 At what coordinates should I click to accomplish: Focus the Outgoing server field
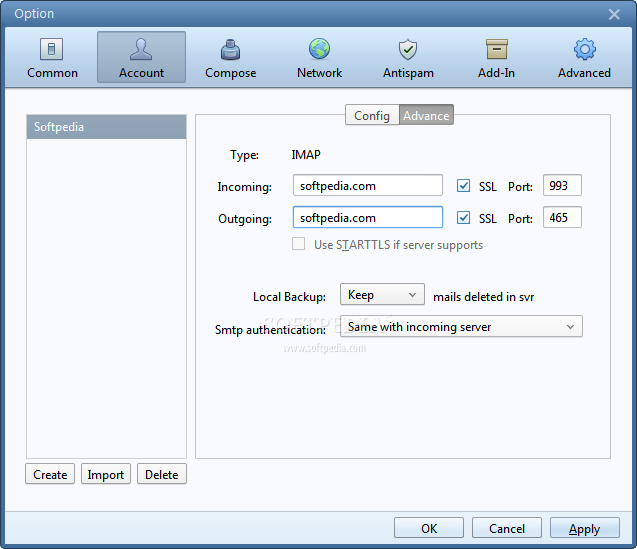(368, 217)
